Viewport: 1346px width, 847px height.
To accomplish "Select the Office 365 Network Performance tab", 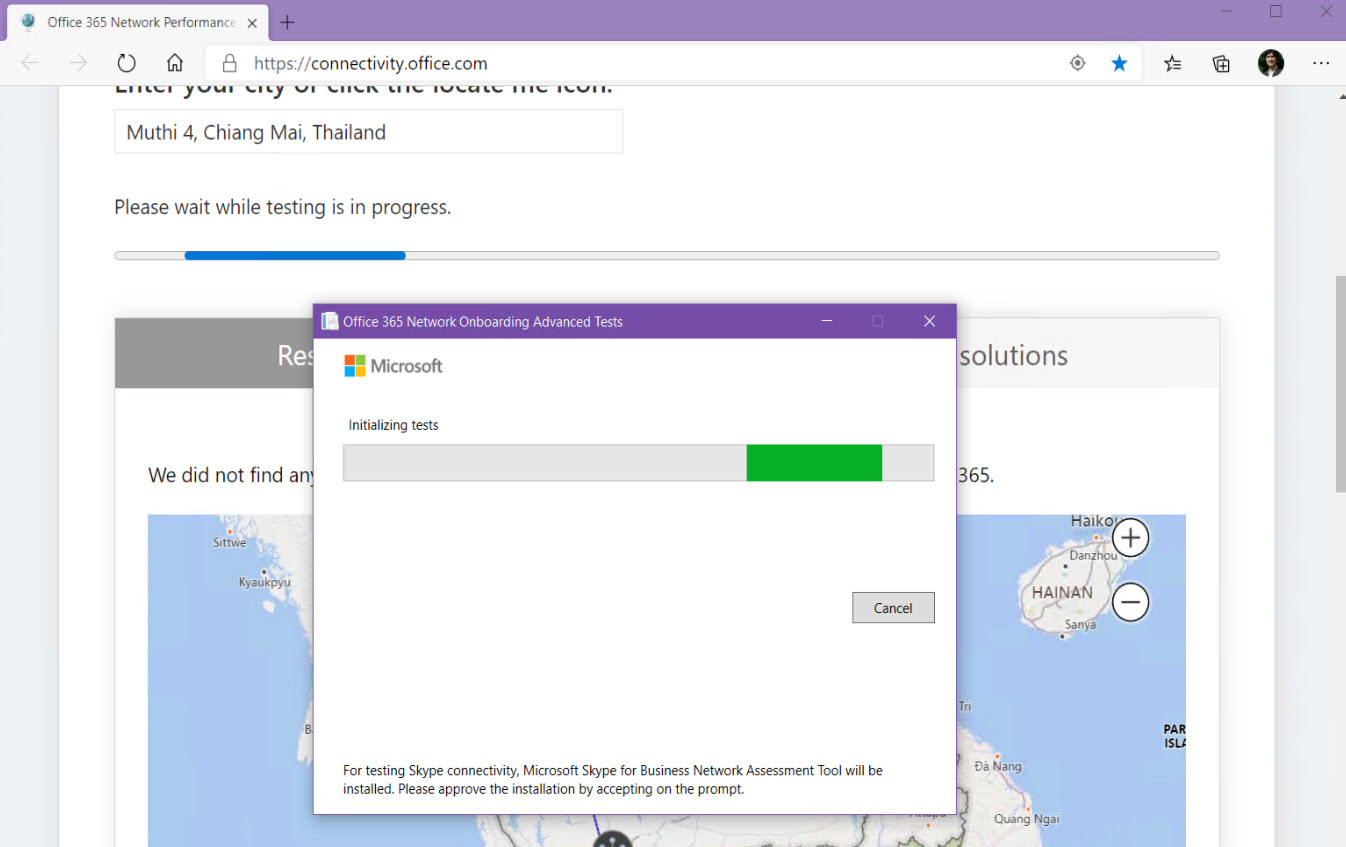I will tap(140, 22).
